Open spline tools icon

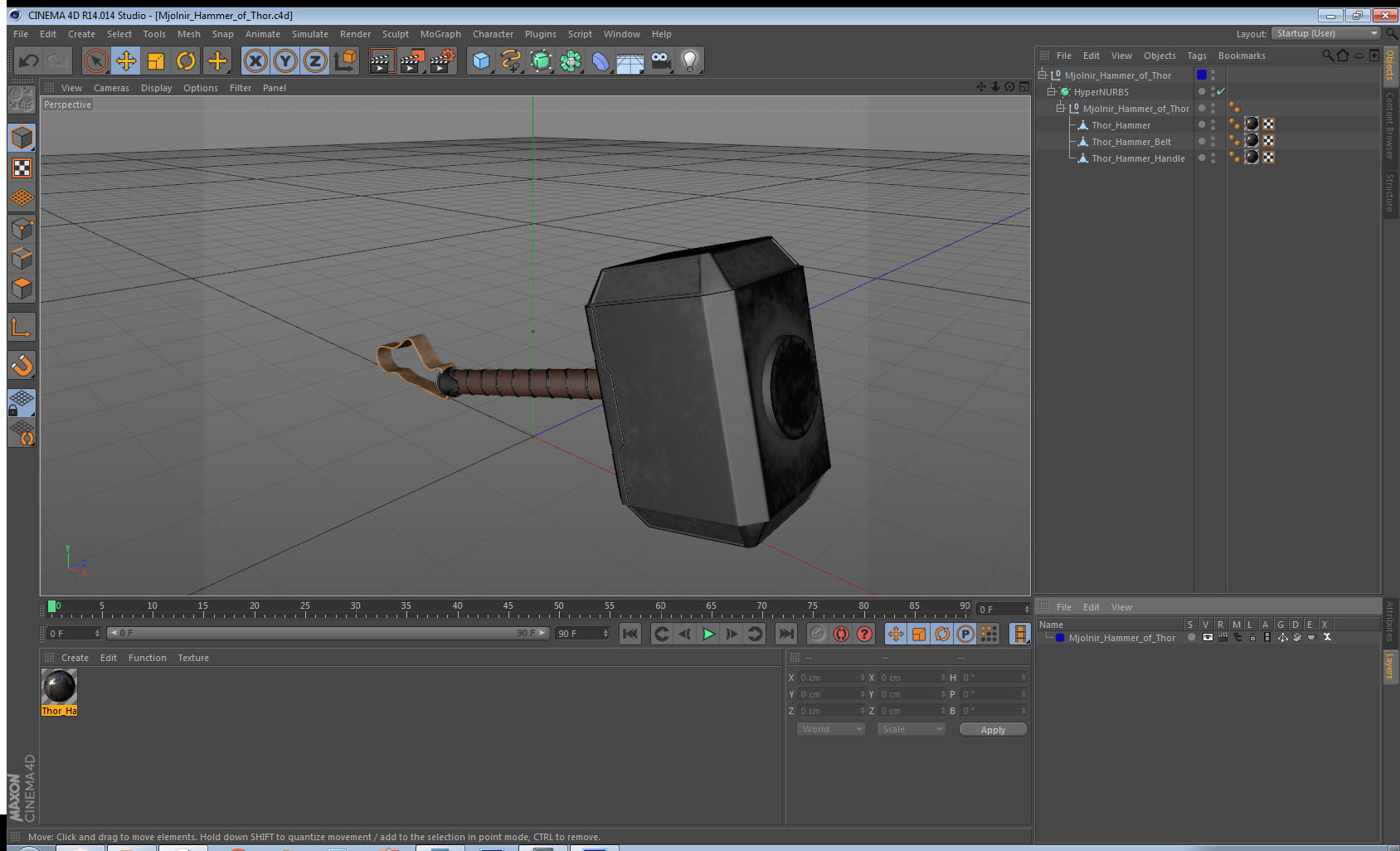click(511, 61)
